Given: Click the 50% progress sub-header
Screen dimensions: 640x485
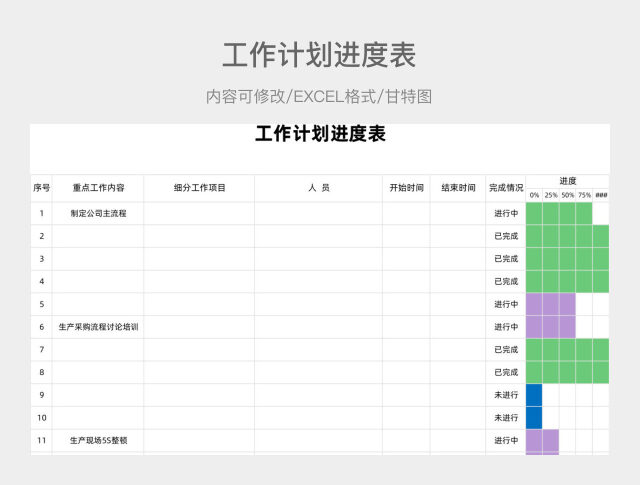Looking at the screenshot, I should [x=567, y=195].
